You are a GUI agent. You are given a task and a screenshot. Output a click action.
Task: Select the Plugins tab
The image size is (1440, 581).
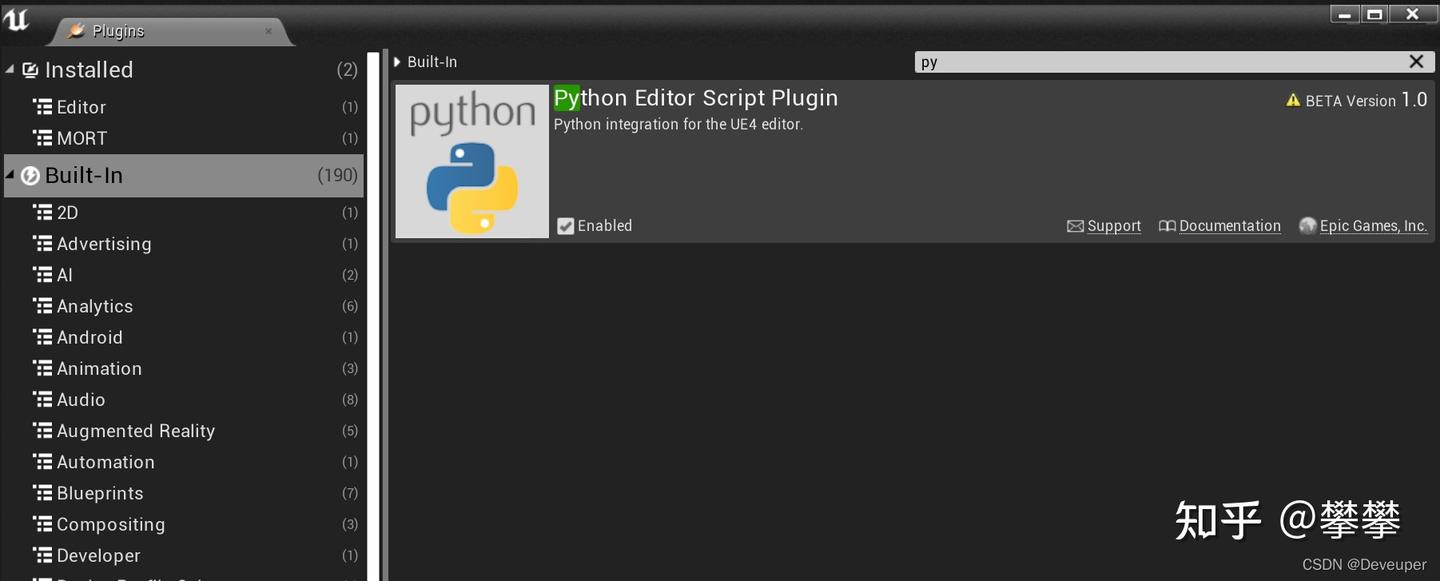pos(118,31)
